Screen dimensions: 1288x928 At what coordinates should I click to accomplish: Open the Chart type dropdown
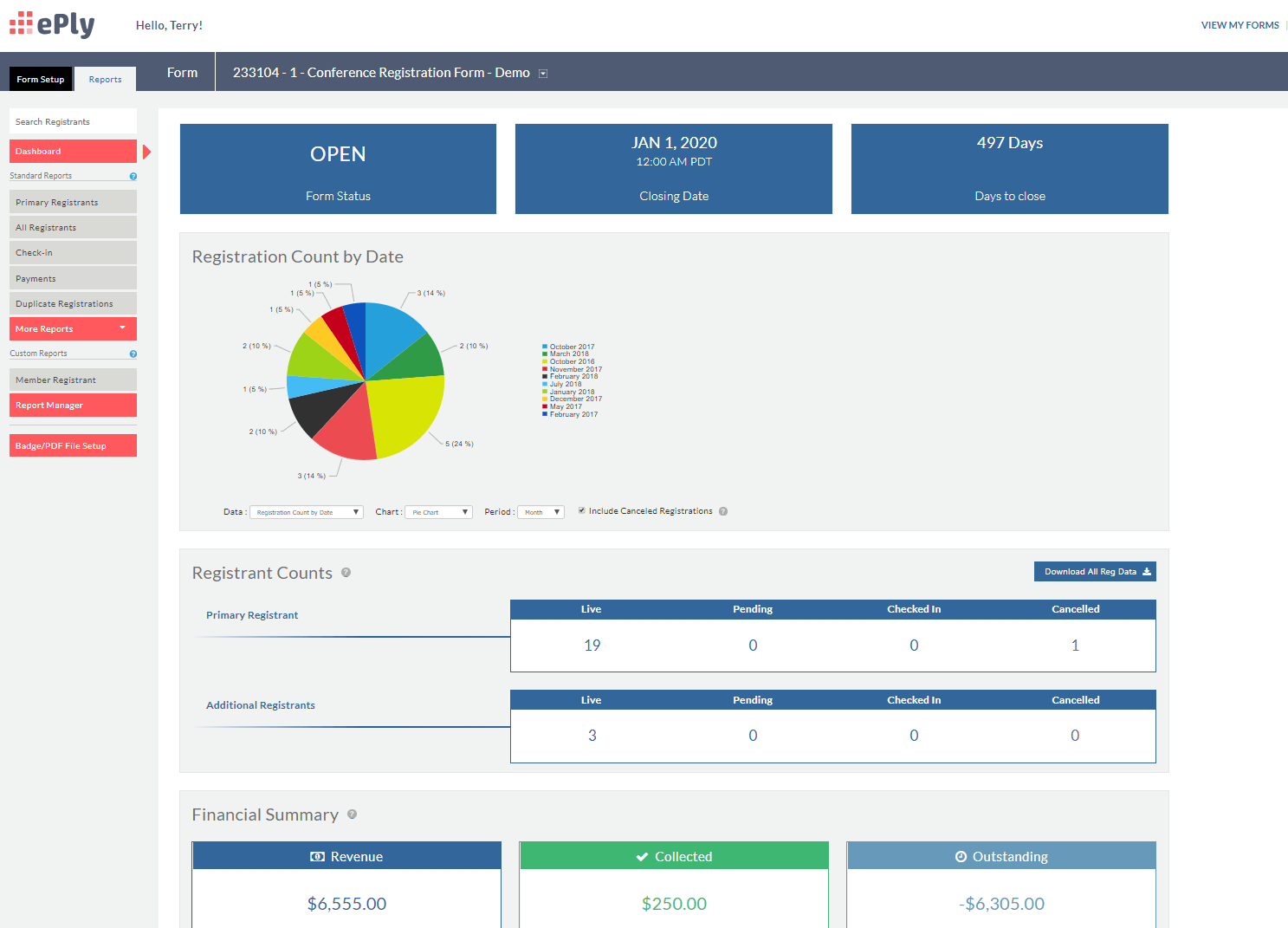click(438, 512)
